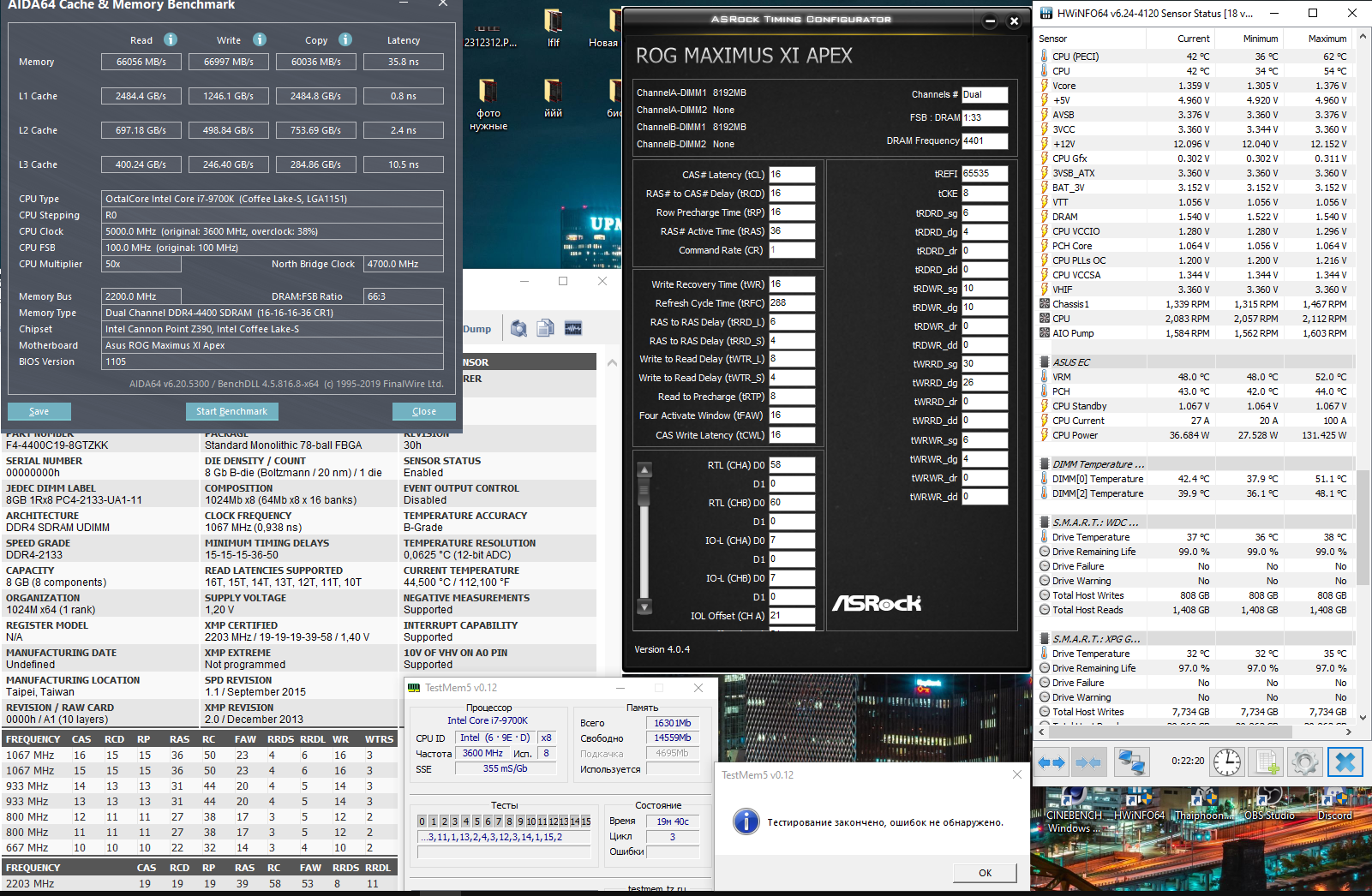The height and width of the screenshot is (896, 1372).
Task: Click scroll-down arrow in ASRock Timing Configurator
Action: pos(644,607)
